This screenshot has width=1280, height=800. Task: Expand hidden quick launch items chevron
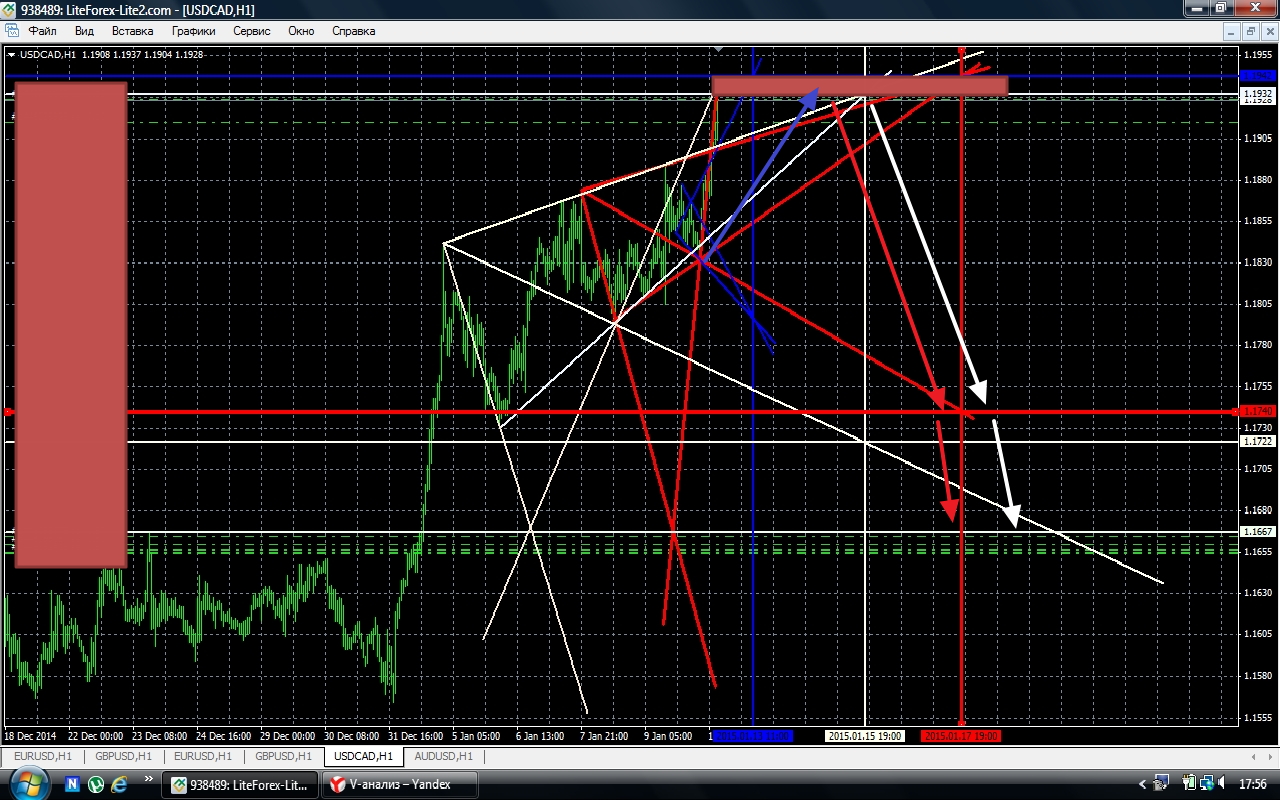(x=149, y=778)
